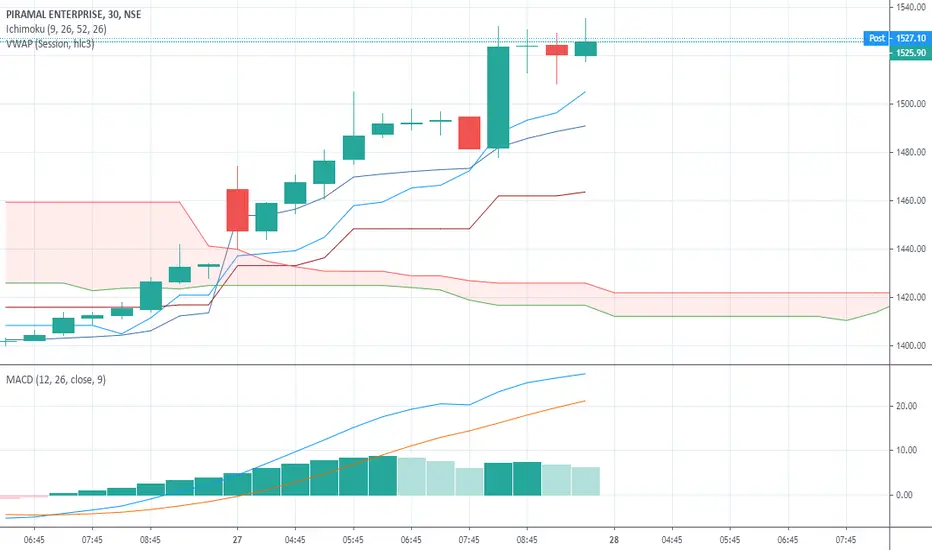932x550 pixels.
Task: Click the green 1525.90 last price label
Action: [909, 53]
